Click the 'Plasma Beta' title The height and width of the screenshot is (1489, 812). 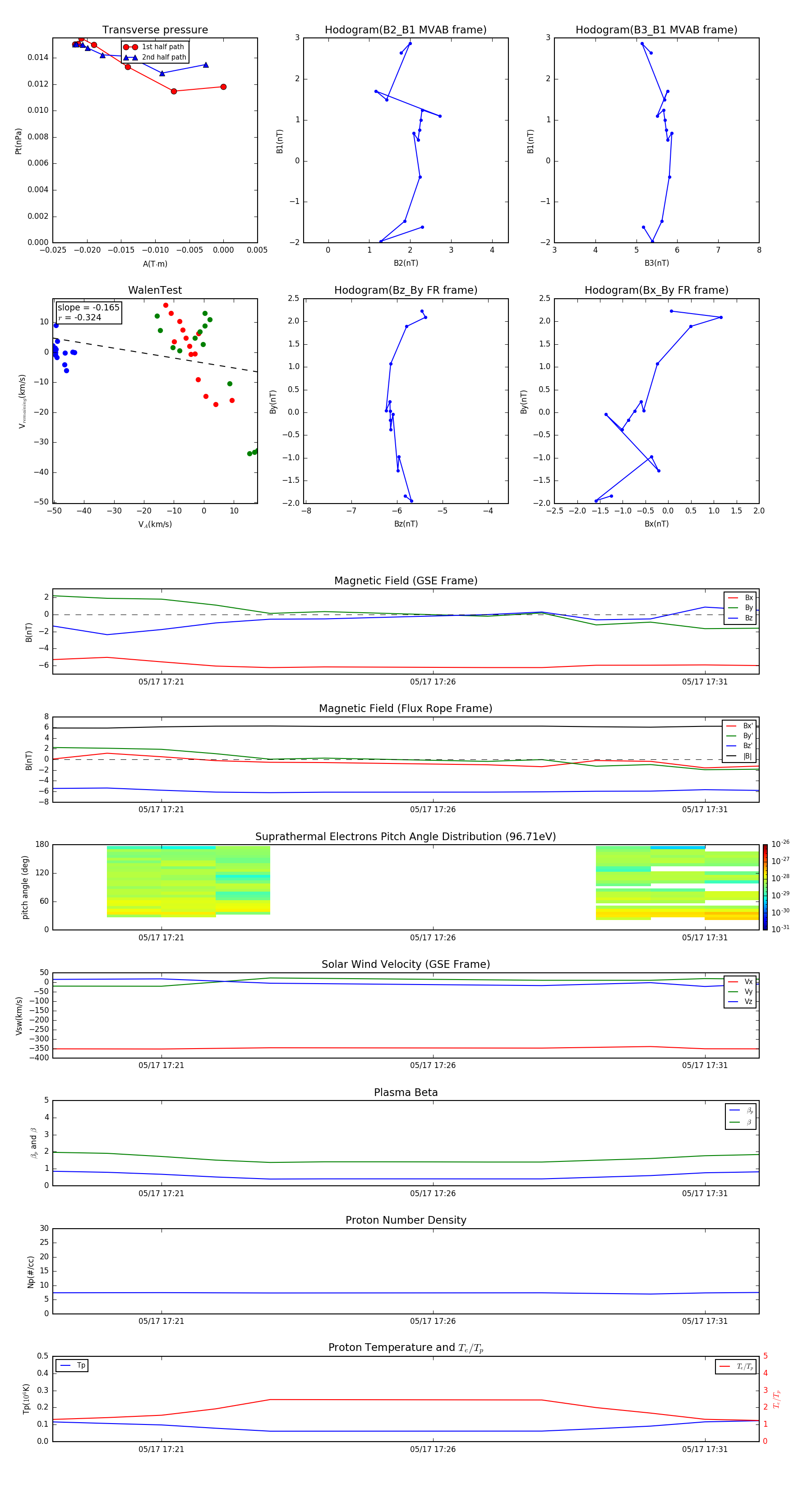pos(406,1092)
